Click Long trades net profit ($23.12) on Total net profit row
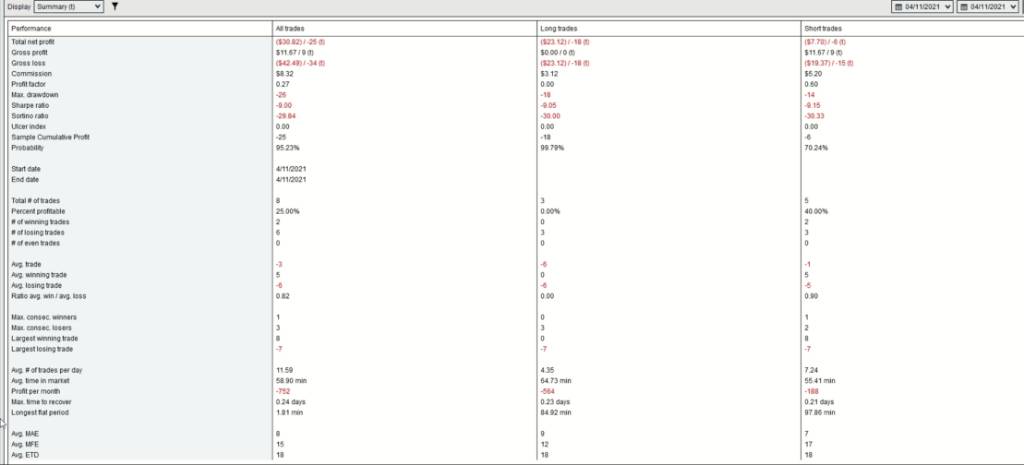Image resolution: width=1024 pixels, height=465 pixels. point(565,42)
